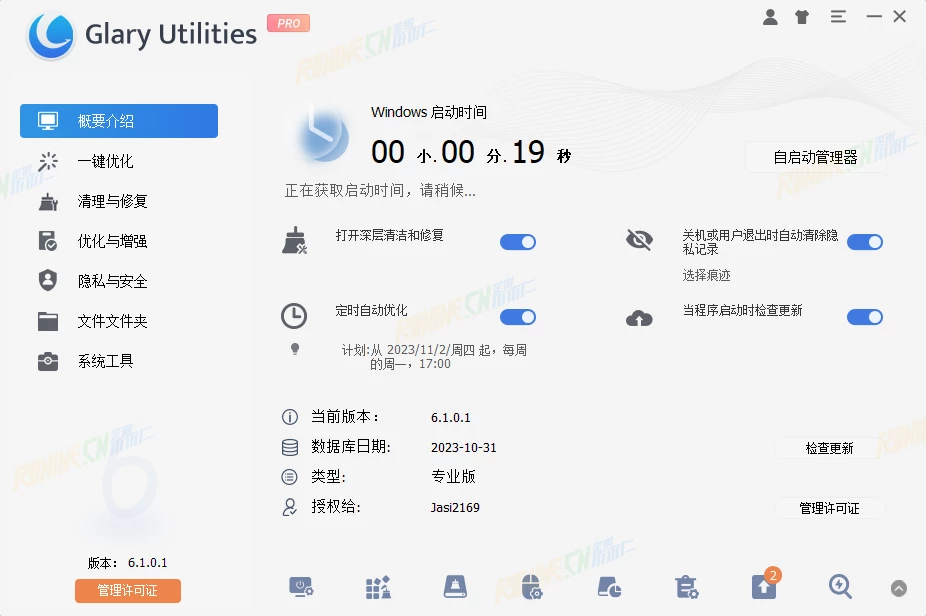Screen dimensions: 926x616
Task: Click the disk cleaner drive icon
Action: click(456, 587)
